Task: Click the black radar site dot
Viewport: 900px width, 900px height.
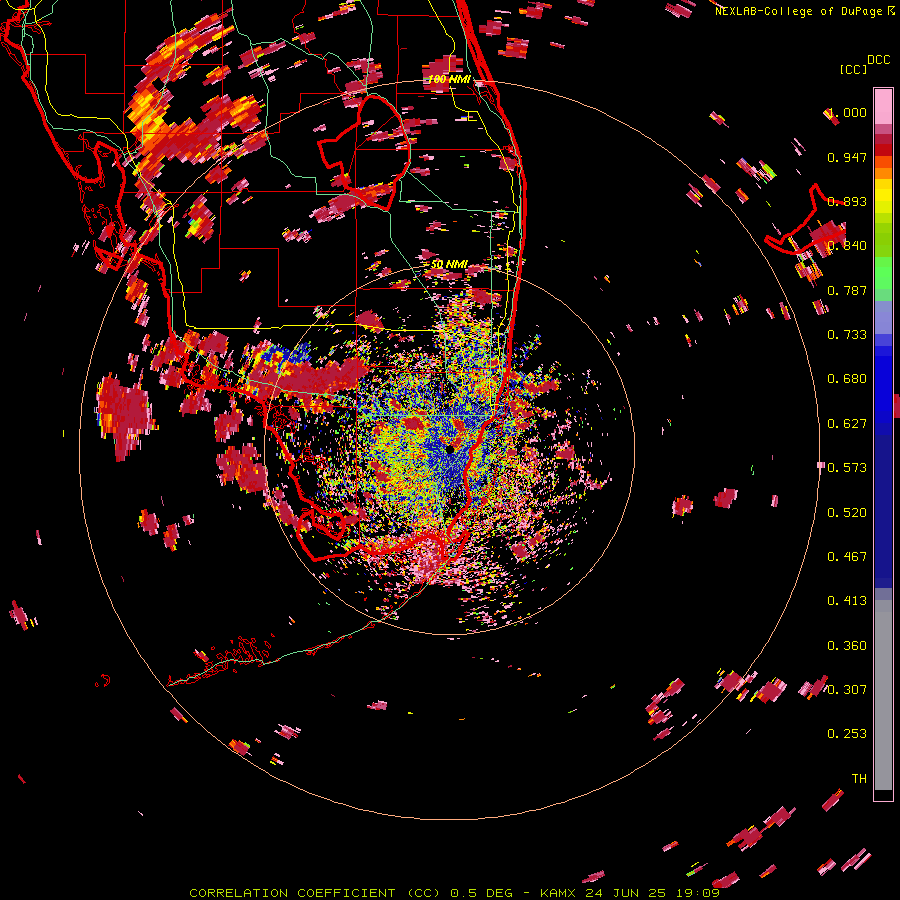Action: pos(450,449)
